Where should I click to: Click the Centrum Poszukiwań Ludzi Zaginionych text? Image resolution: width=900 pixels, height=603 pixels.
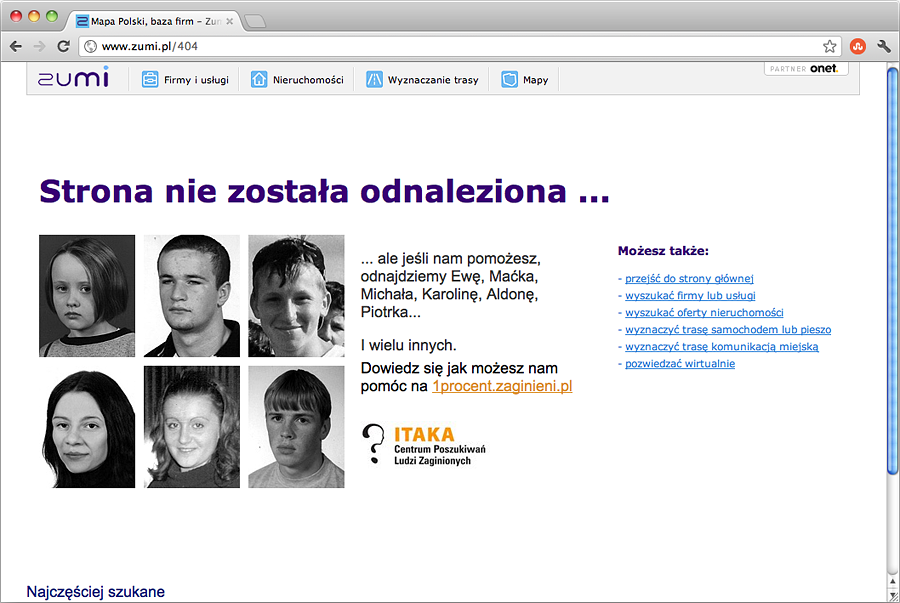click(440, 455)
